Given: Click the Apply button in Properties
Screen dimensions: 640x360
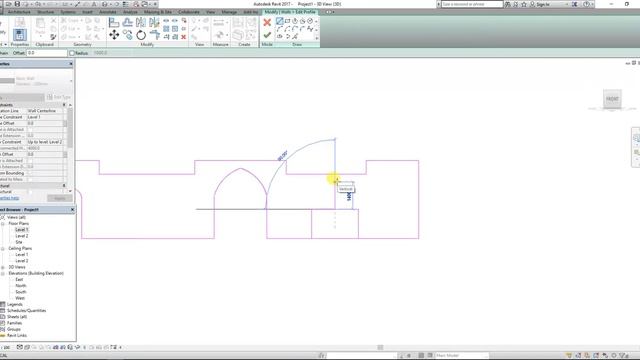Looking at the screenshot, I should click(x=60, y=198).
